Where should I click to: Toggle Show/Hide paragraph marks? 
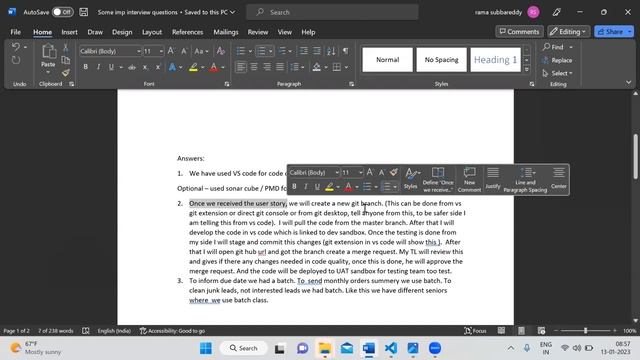click(x=345, y=51)
